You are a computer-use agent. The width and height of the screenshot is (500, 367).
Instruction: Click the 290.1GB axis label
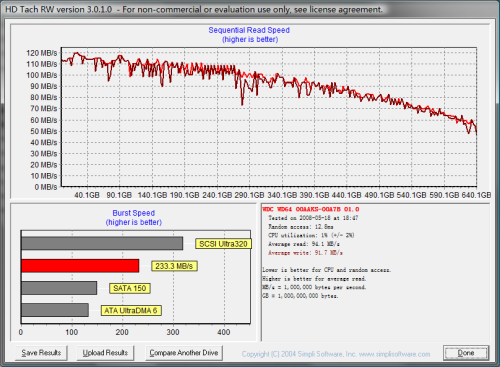pyautogui.click(x=249, y=195)
